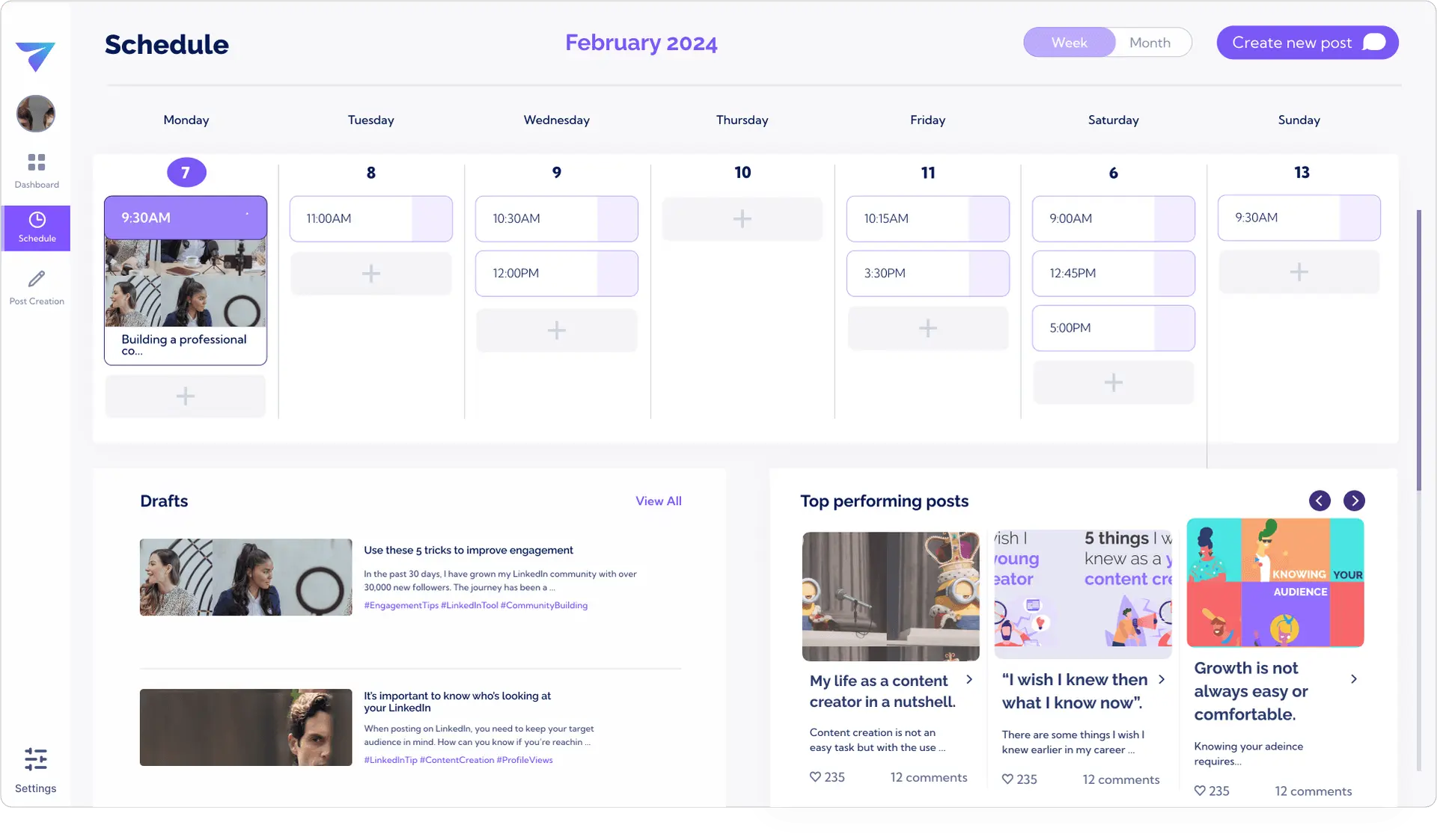The height and width of the screenshot is (840, 1437).
Task: Like the 'Growth is not always easy' post
Action: point(1200,791)
